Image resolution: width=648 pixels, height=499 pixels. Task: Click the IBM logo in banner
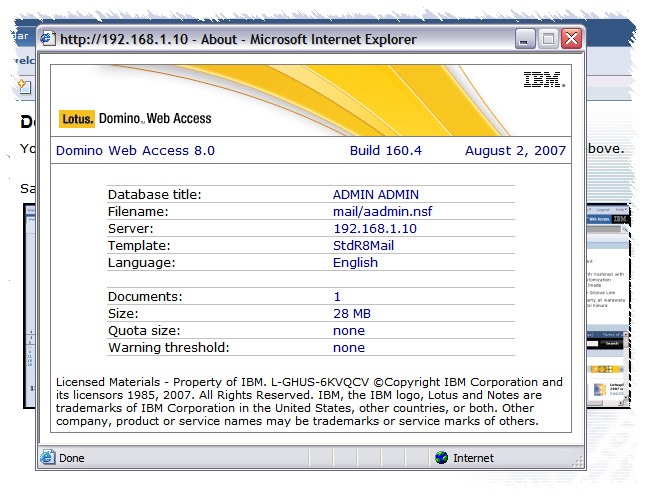(x=544, y=79)
